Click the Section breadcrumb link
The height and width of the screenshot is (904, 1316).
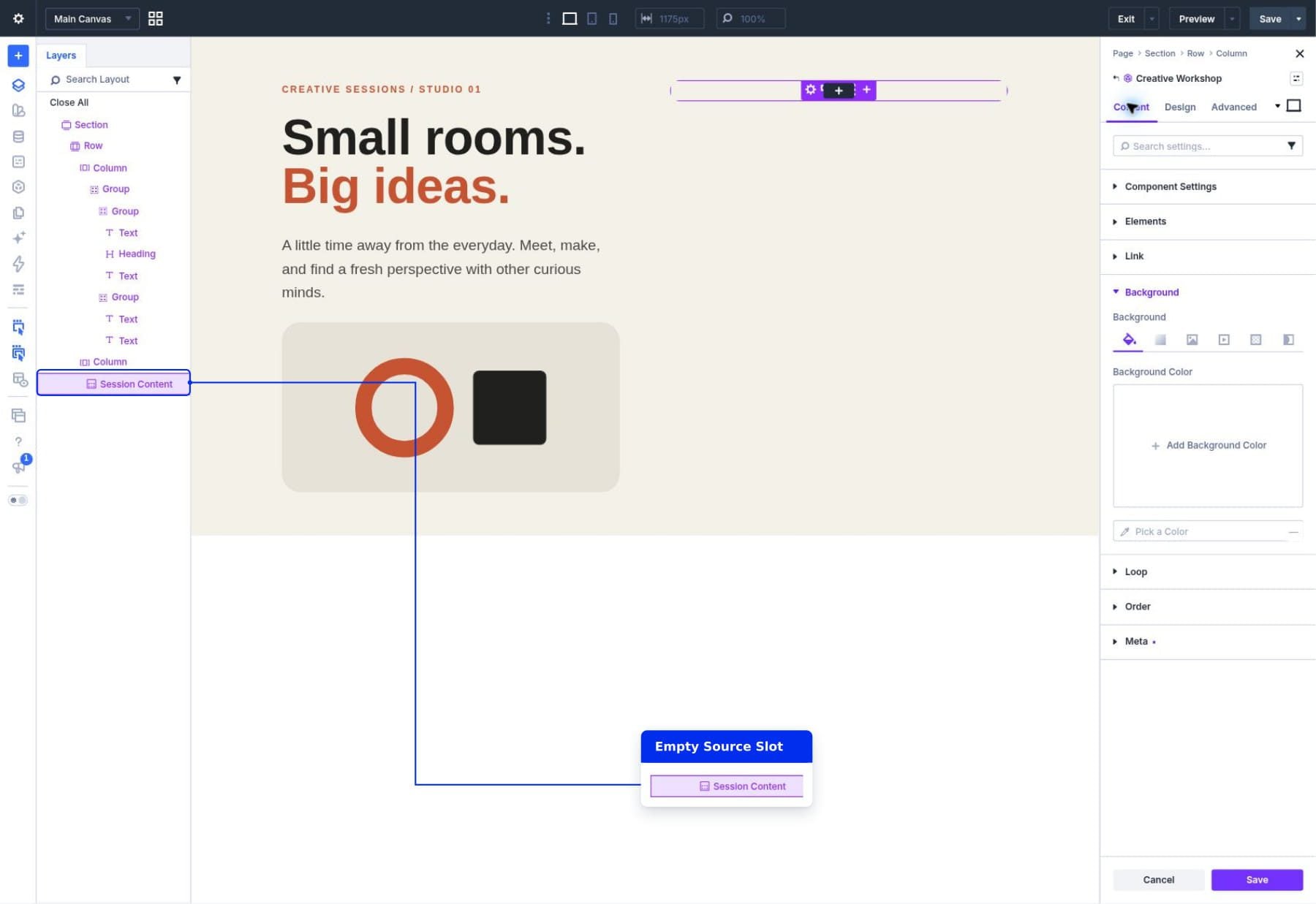[x=1160, y=53]
